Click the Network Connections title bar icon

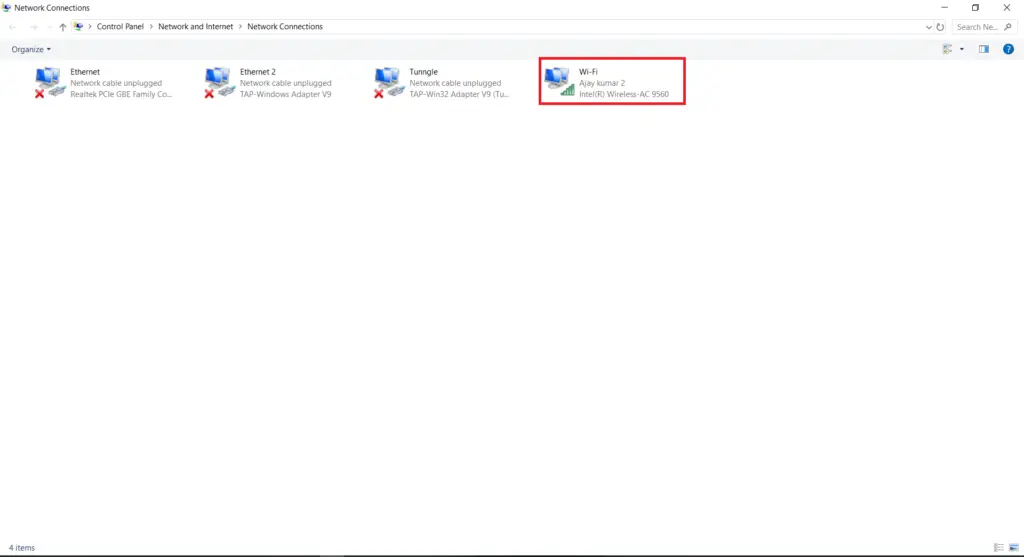7,8
